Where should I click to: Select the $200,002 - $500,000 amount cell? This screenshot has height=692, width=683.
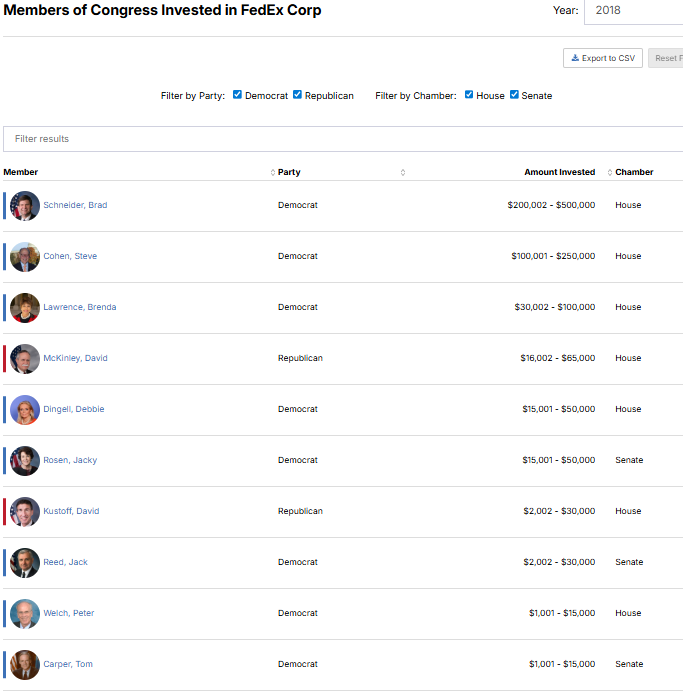pos(551,205)
